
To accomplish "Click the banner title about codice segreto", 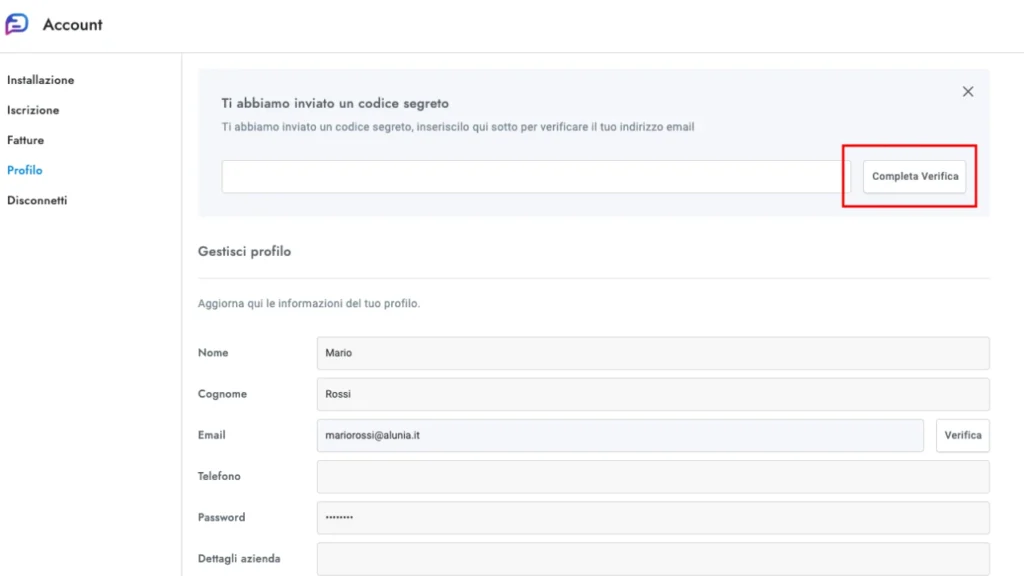I will tap(335, 103).
